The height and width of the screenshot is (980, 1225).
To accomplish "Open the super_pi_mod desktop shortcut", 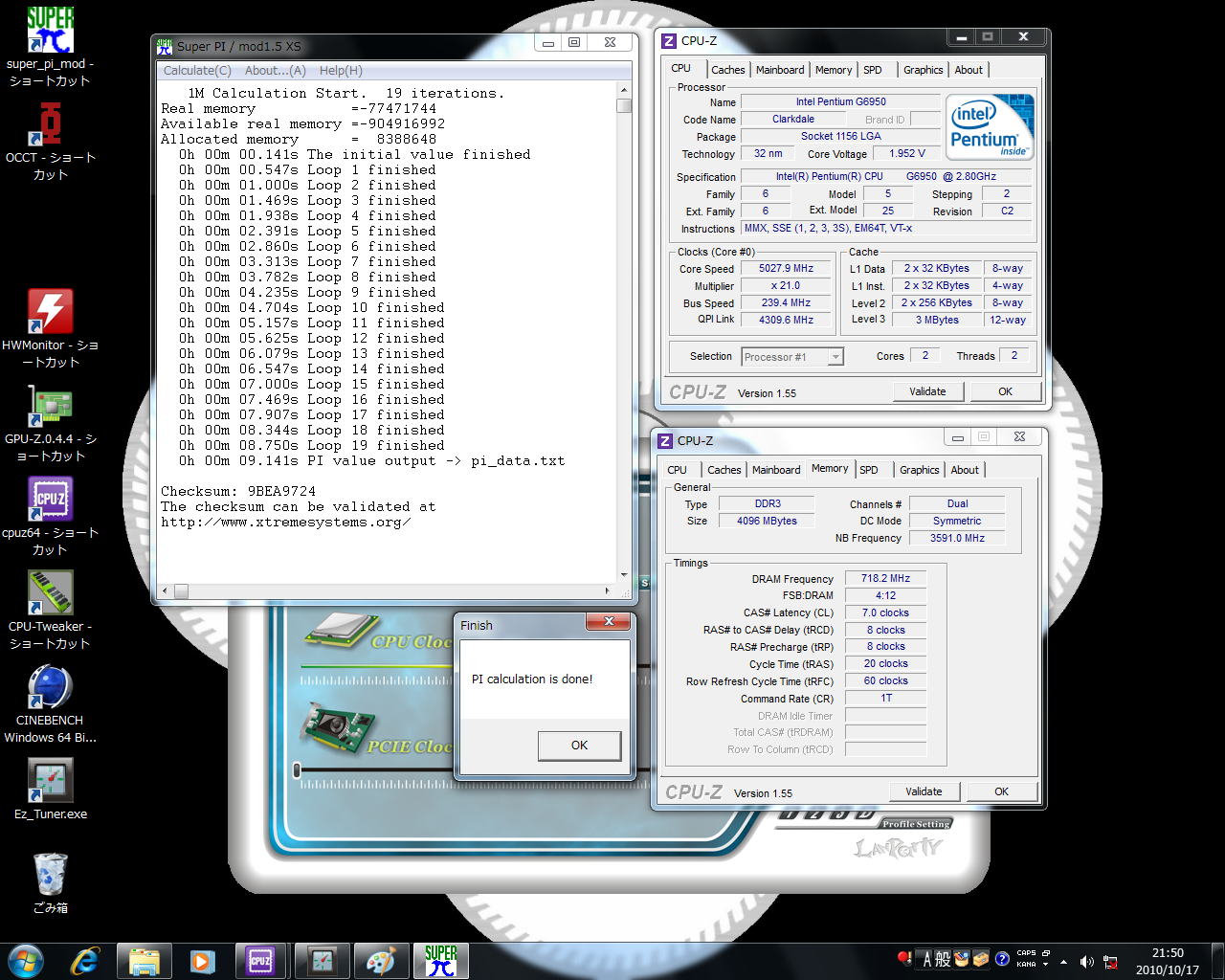I will (50, 46).
